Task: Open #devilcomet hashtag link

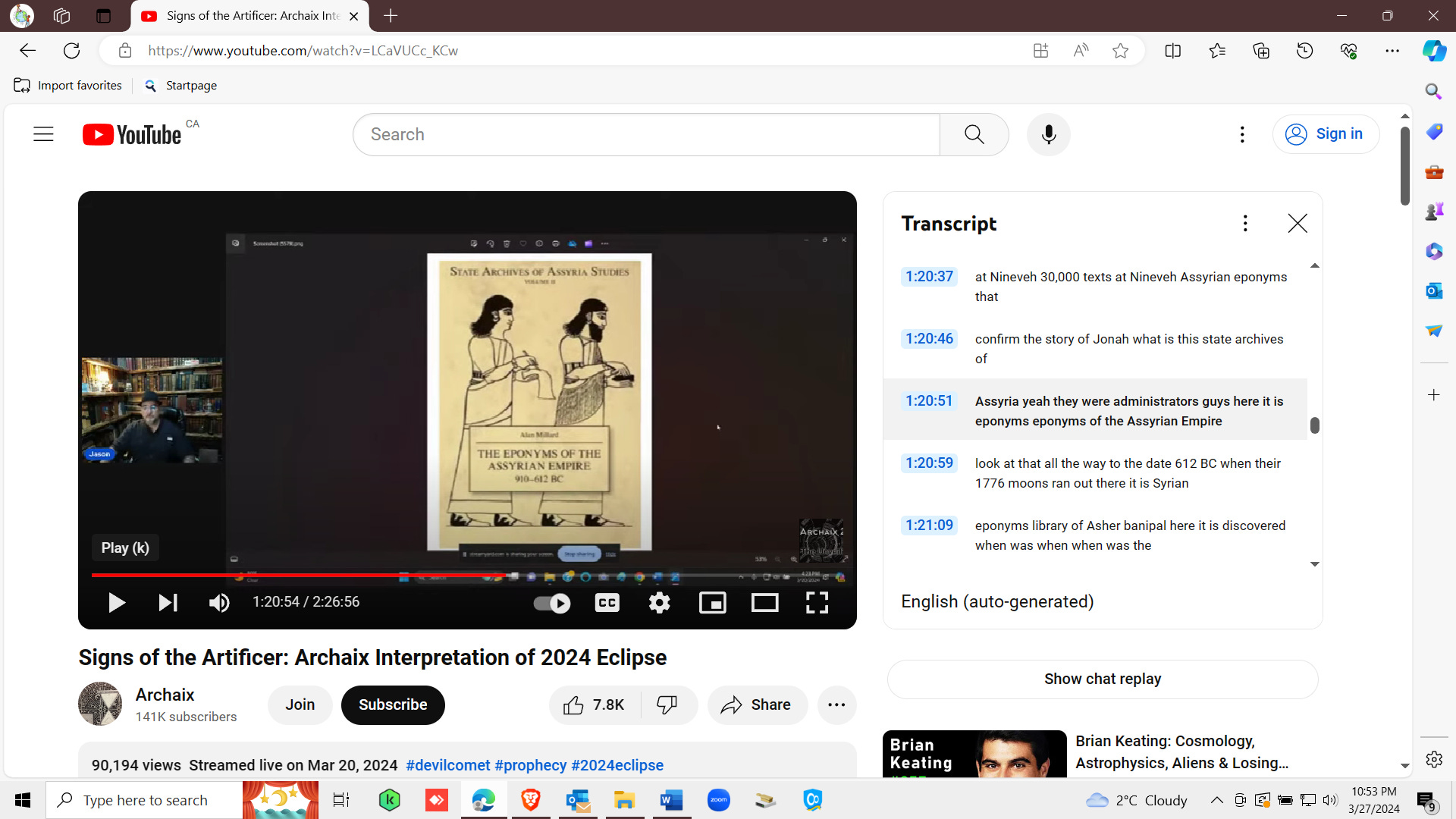Action: (x=447, y=765)
